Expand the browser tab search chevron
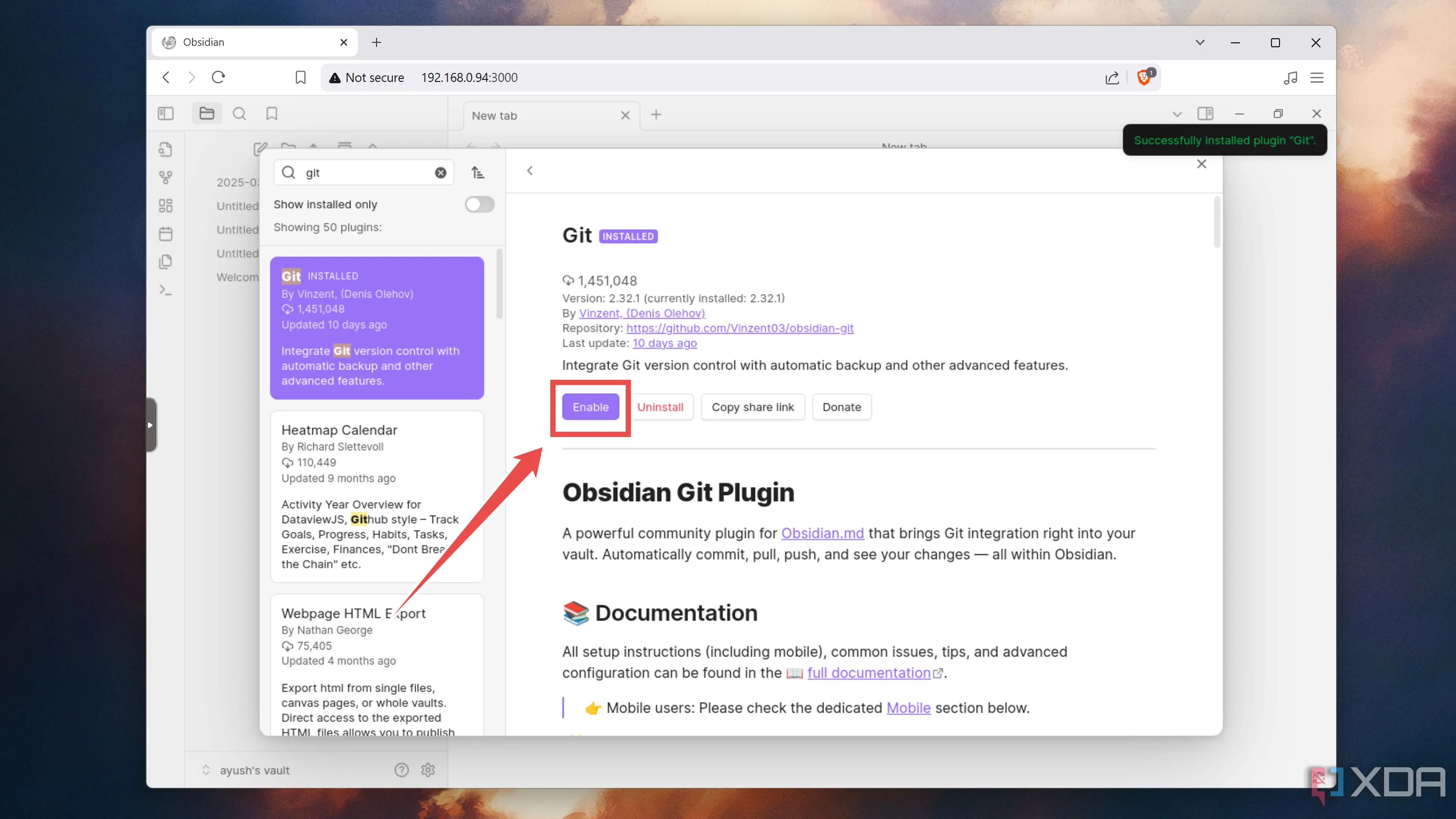This screenshot has width=1456, height=819. click(1200, 42)
